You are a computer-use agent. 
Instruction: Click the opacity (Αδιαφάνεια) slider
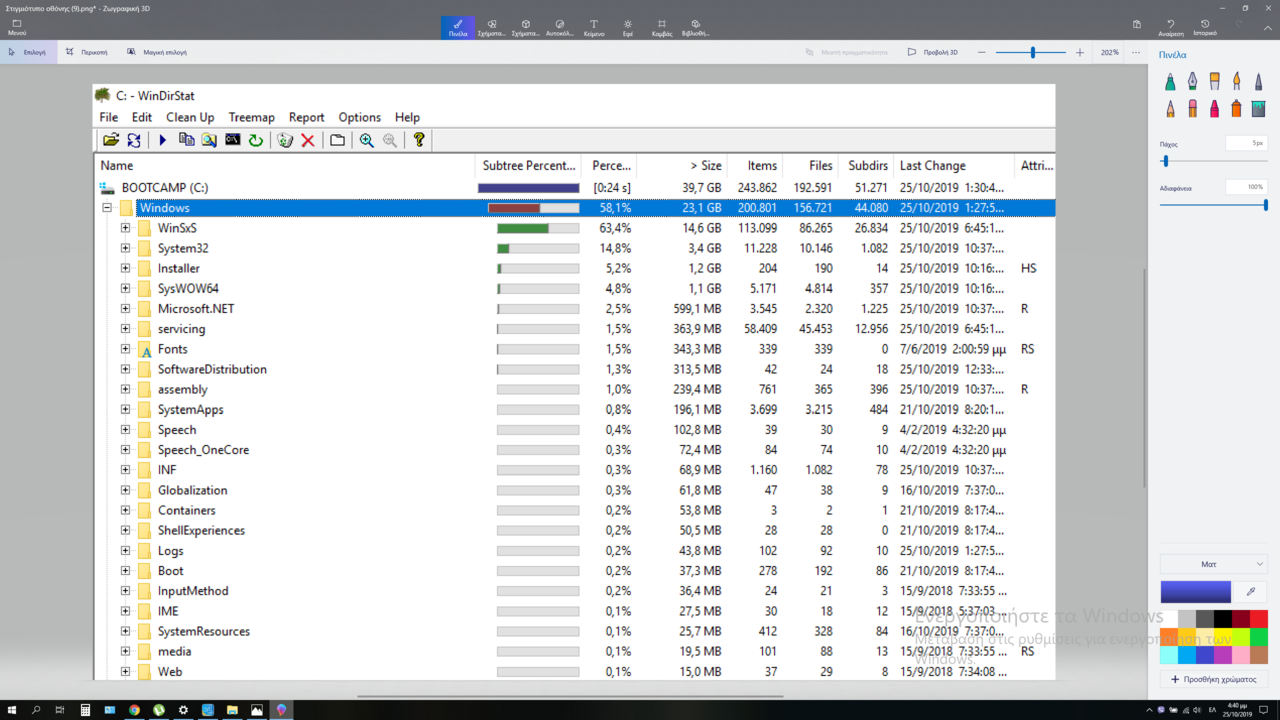coord(1213,205)
